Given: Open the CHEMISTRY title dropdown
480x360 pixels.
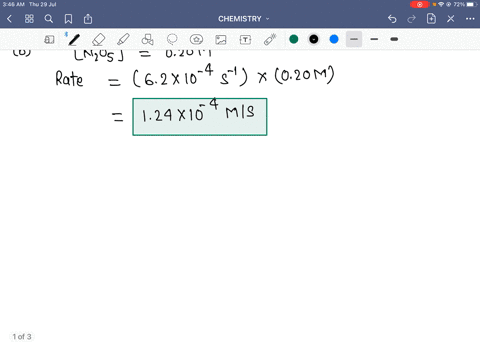Looking at the screenshot, I should (243, 19).
